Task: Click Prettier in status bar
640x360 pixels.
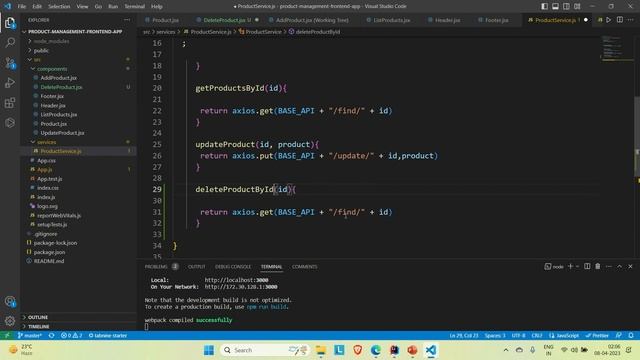Action: 597,335
